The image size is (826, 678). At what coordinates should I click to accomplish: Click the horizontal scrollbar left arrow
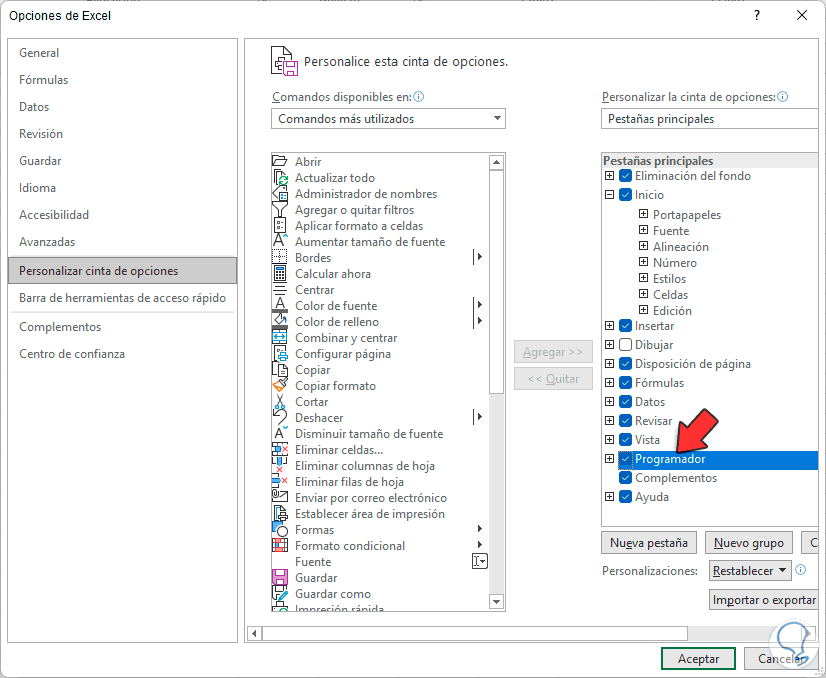point(254,633)
